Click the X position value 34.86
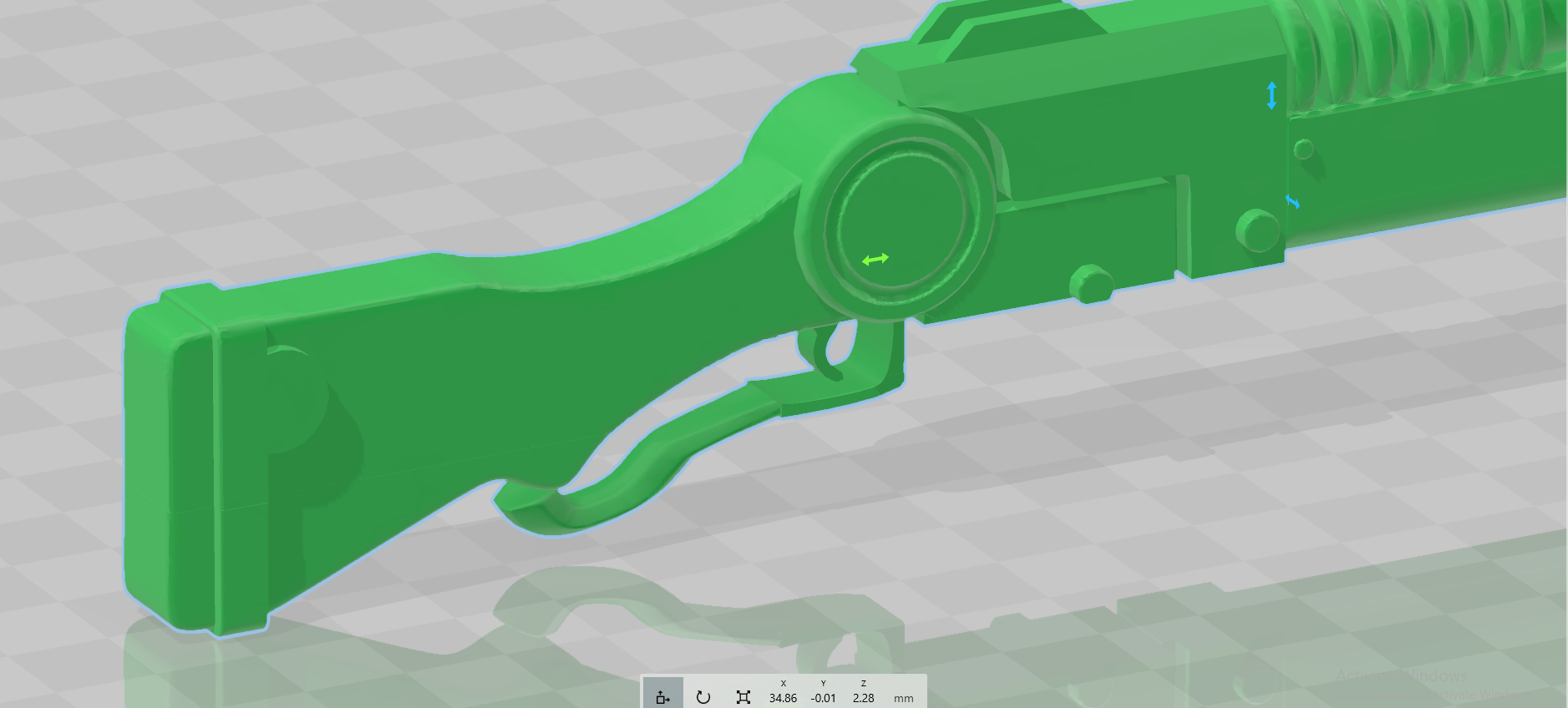The width and height of the screenshot is (1568, 708). point(783,698)
